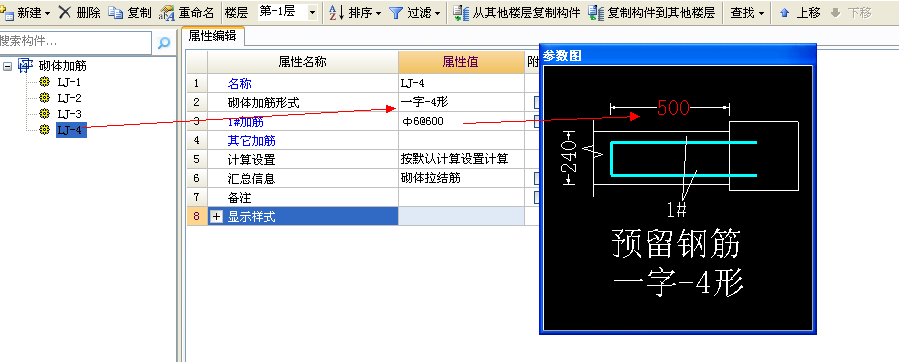The image size is (899, 362).
Task: Click the 复制 (Copy) icon
Action: click(x=115, y=13)
